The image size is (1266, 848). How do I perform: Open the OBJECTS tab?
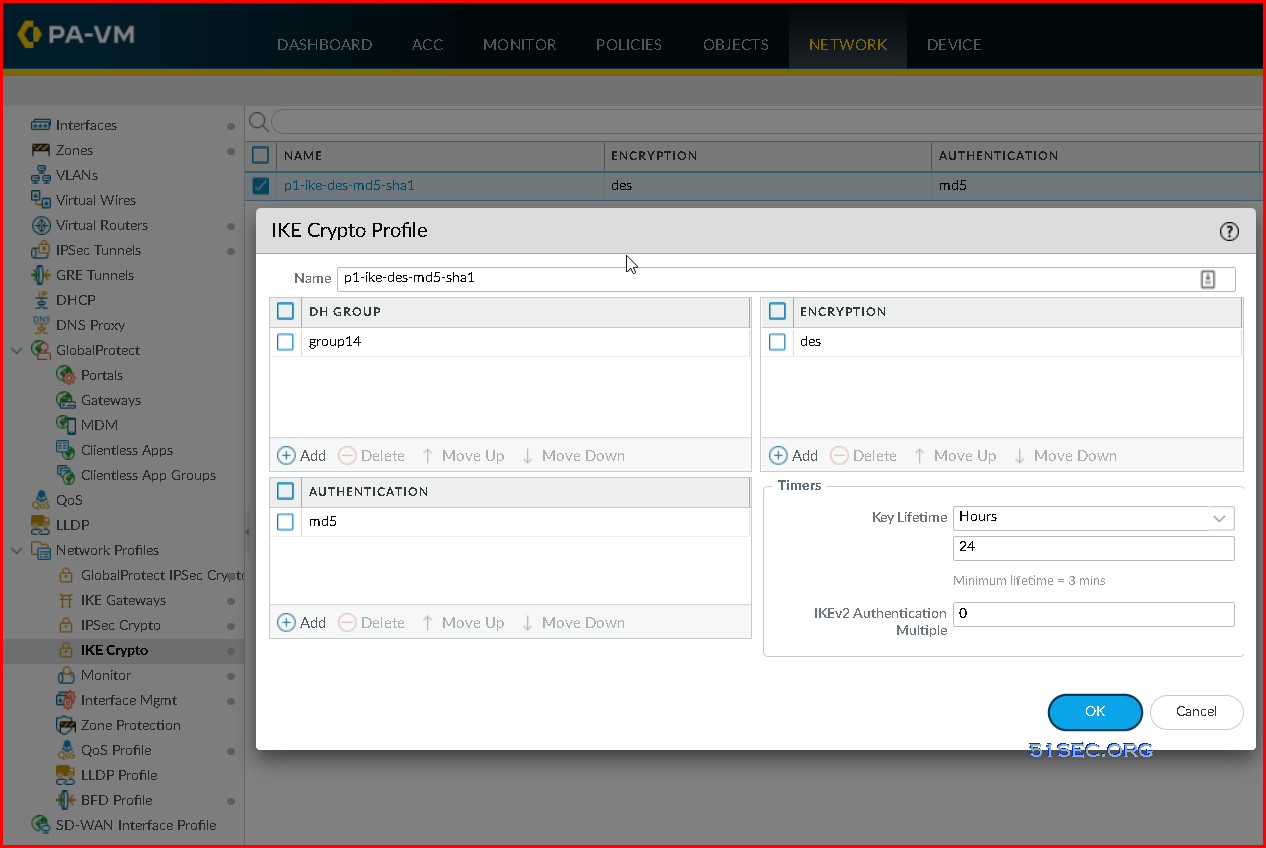point(736,45)
